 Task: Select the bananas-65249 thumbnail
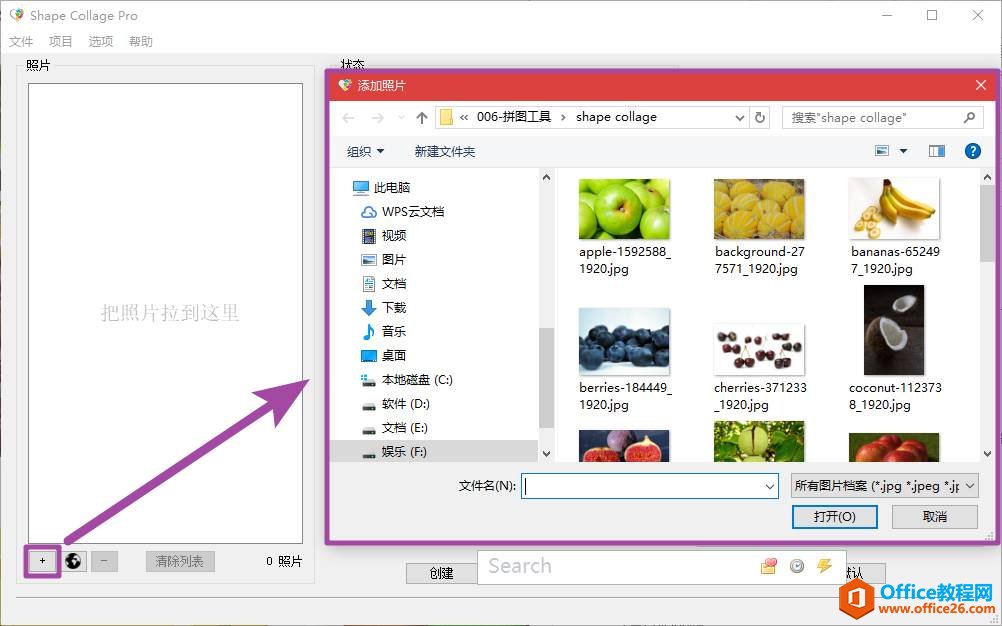(893, 208)
